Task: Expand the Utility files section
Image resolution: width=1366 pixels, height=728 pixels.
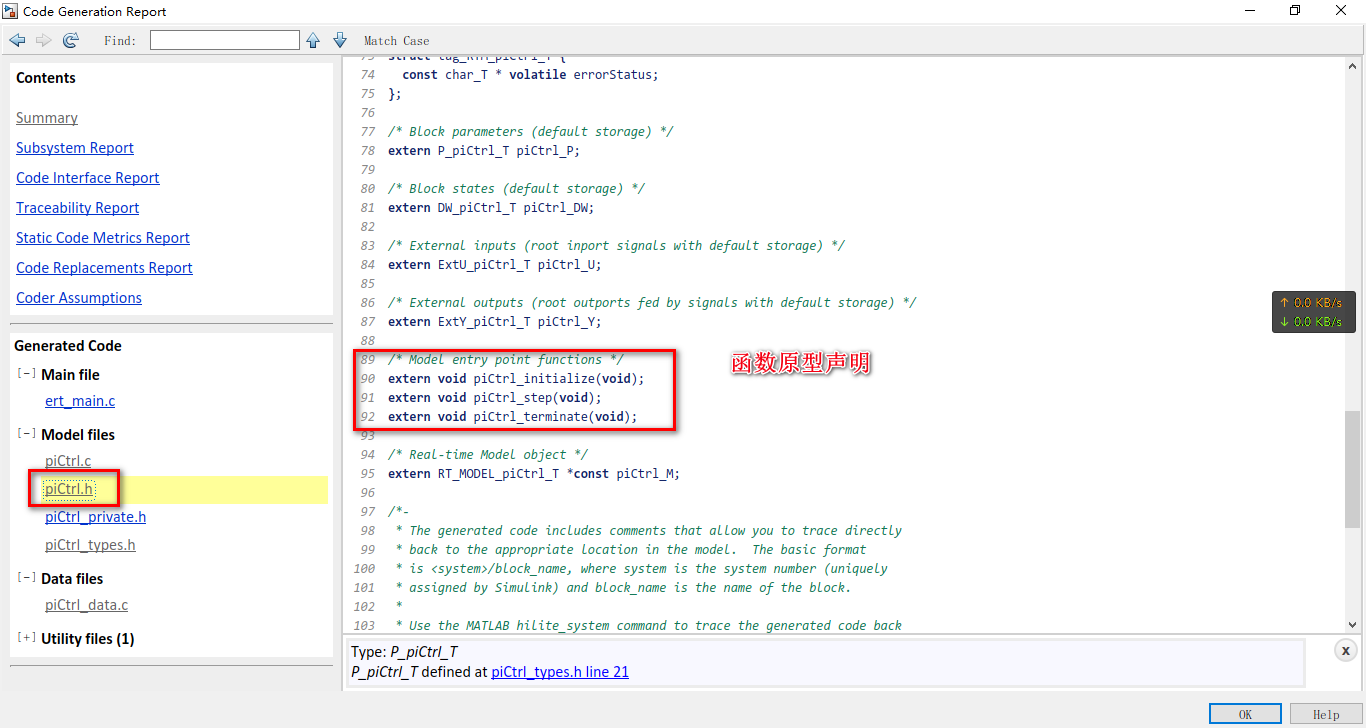Action: (x=24, y=638)
